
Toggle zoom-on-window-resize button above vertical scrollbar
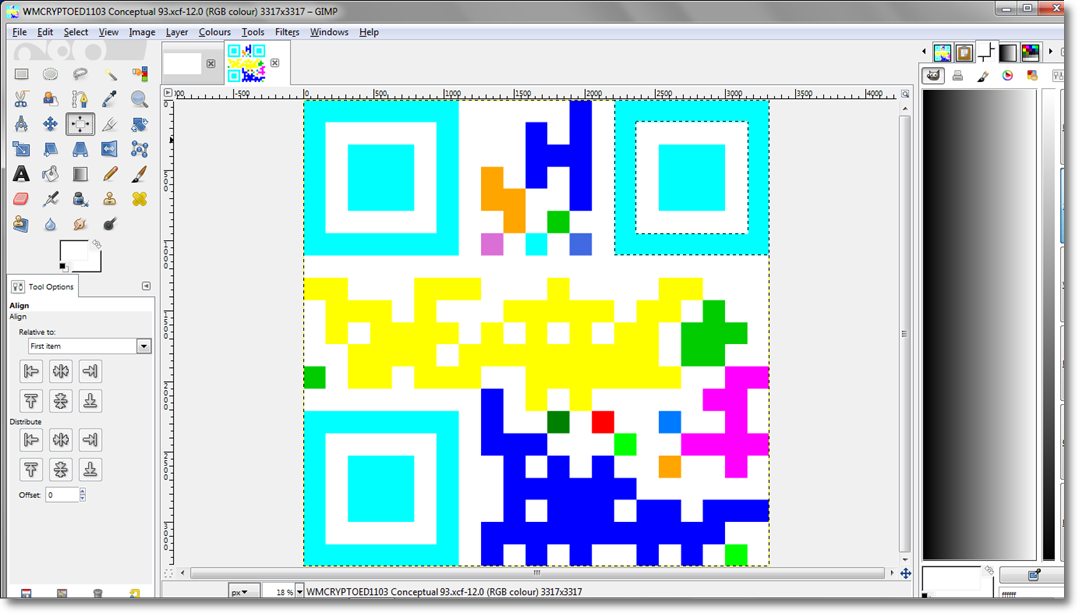pos(905,94)
